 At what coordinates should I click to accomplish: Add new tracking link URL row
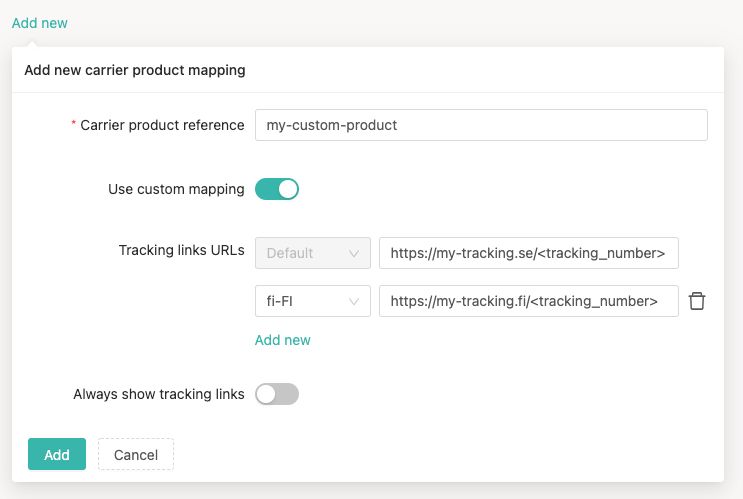coord(282,340)
